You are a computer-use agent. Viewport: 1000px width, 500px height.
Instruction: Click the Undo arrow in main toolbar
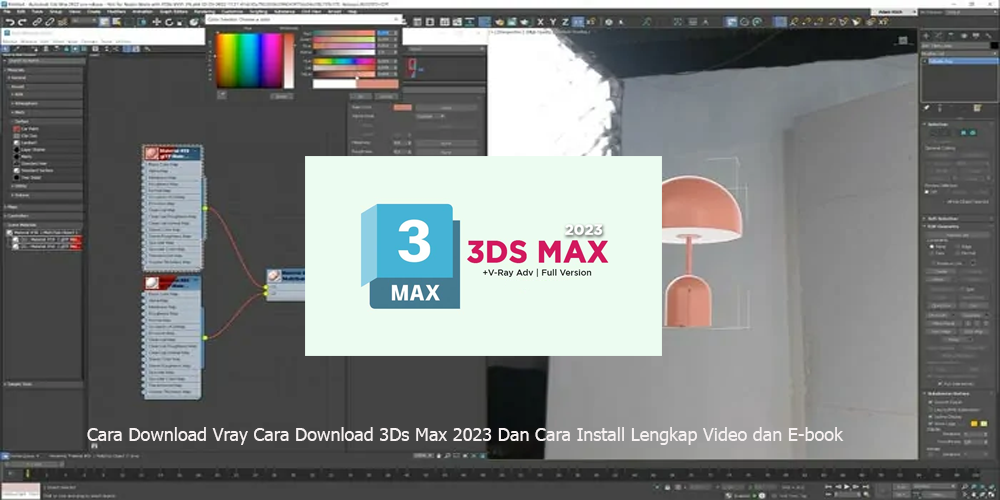(x=10, y=22)
